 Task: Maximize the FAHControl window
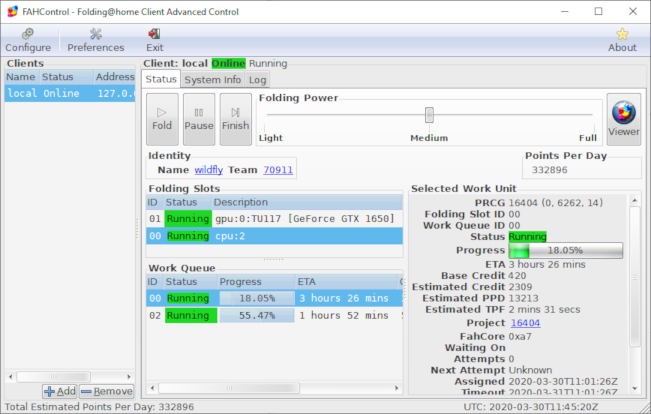click(598, 12)
